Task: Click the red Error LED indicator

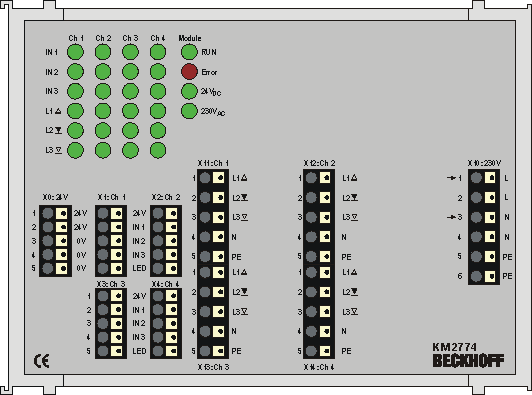Action: tap(189, 72)
